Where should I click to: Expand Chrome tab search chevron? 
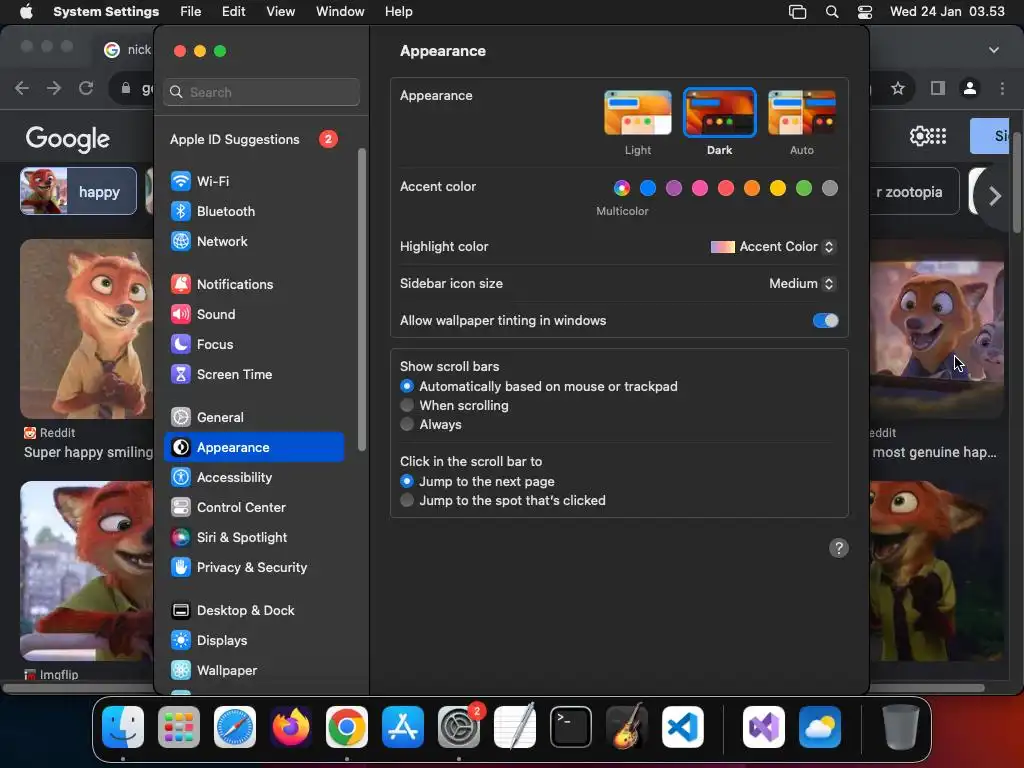click(x=993, y=50)
